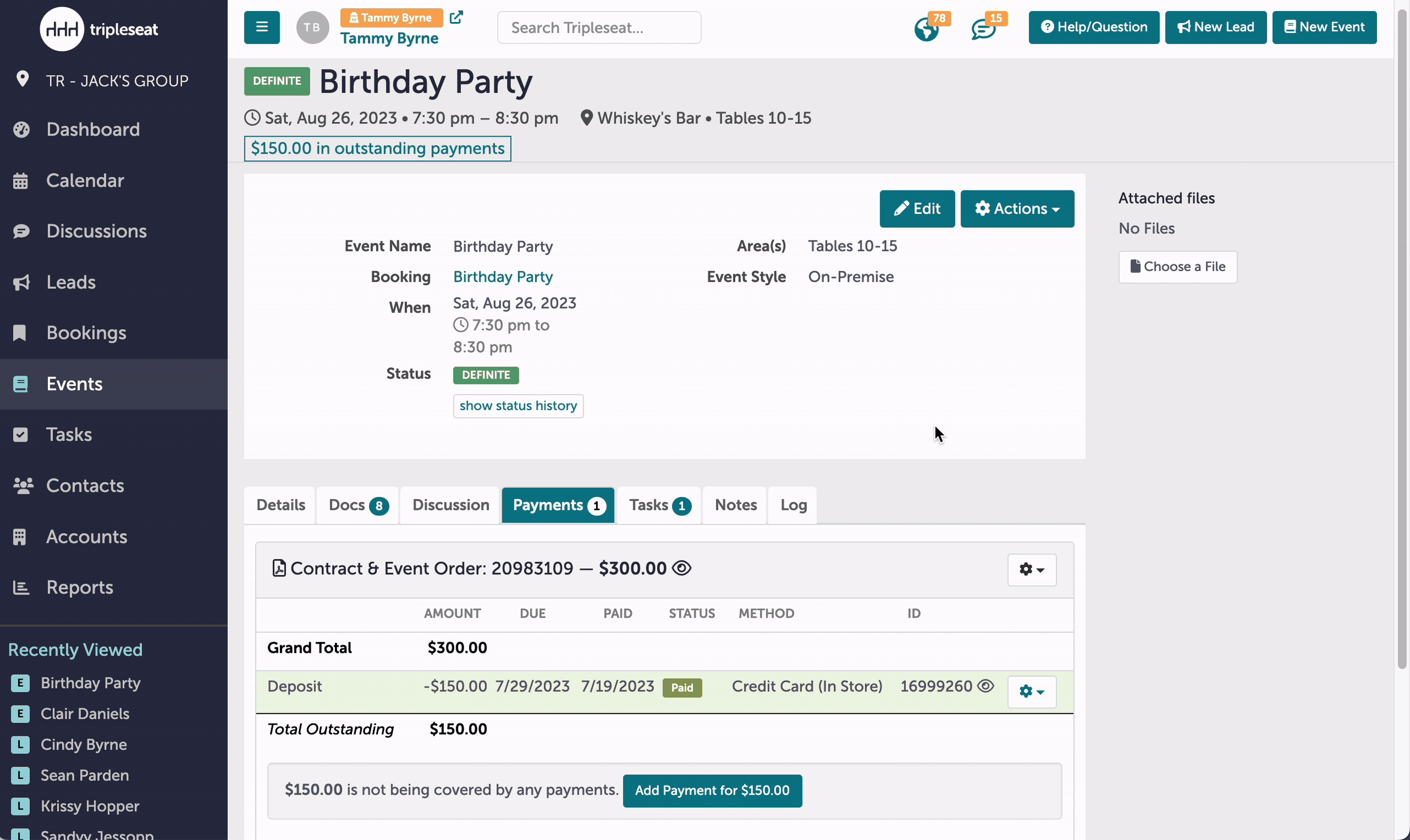This screenshot has height=840, width=1410.
Task: Click the Bookings bookmark icon
Action: 20,333
